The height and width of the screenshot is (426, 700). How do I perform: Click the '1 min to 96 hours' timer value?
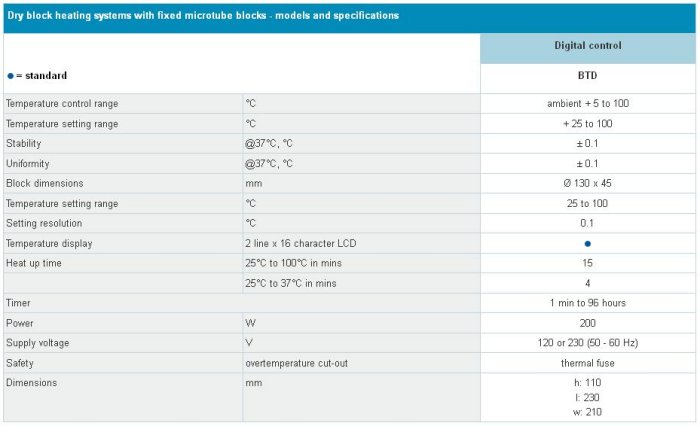pos(588,303)
